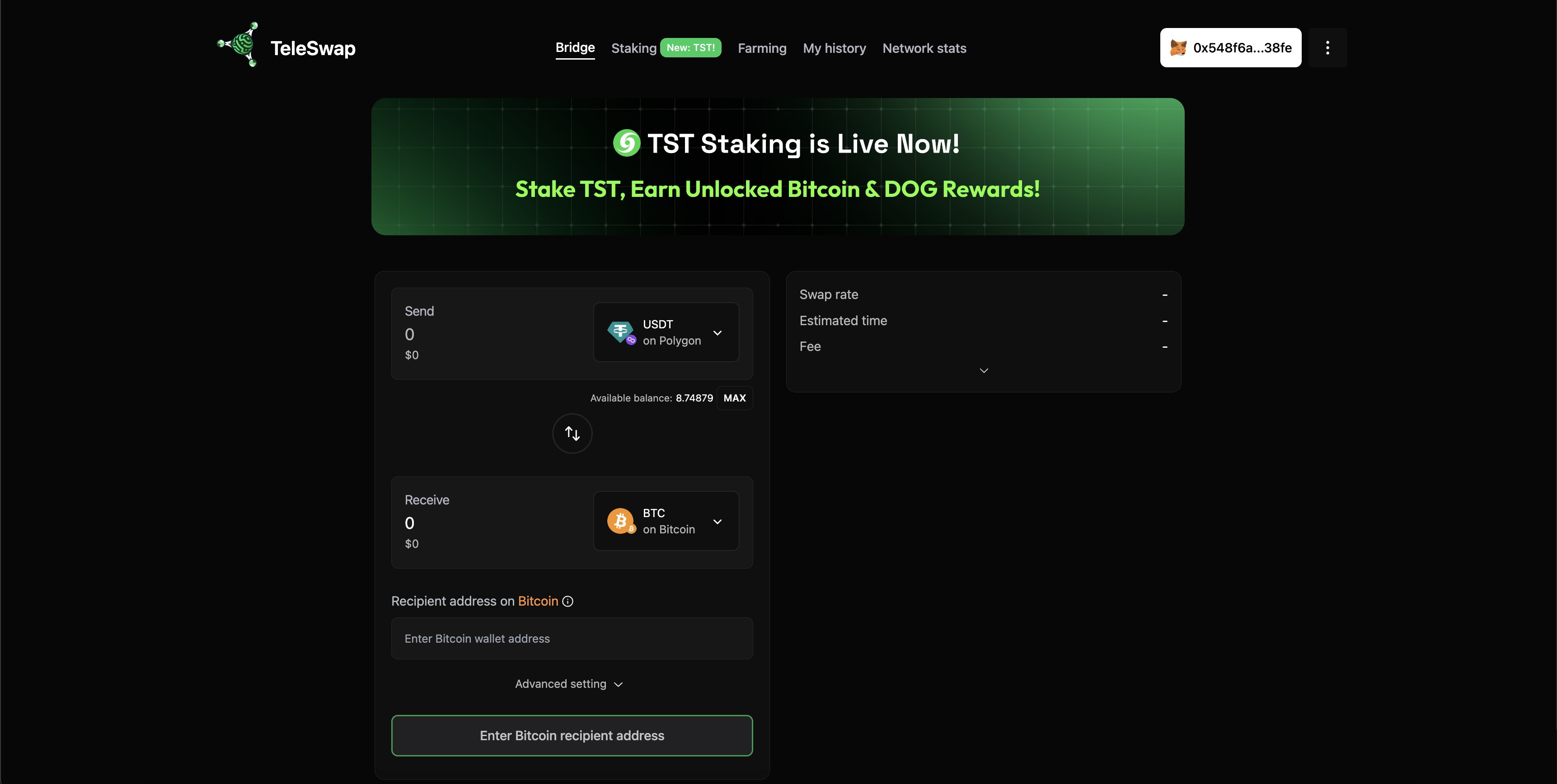Click the three-dot more options menu icon
This screenshot has width=1557, height=784.
tap(1328, 47)
